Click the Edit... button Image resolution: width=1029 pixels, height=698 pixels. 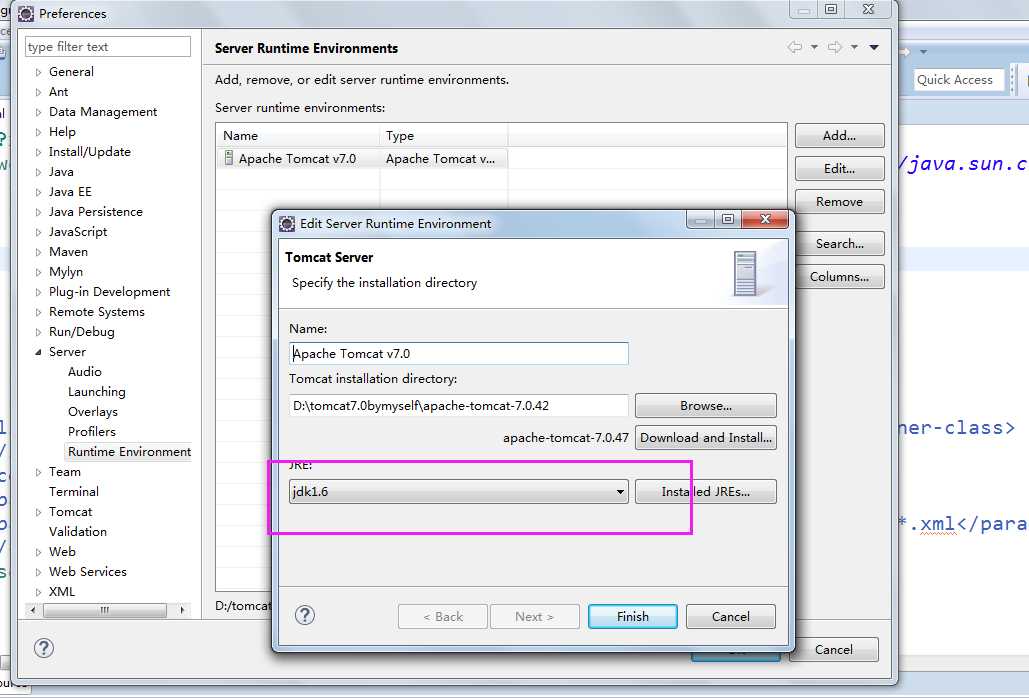pos(839,169)
